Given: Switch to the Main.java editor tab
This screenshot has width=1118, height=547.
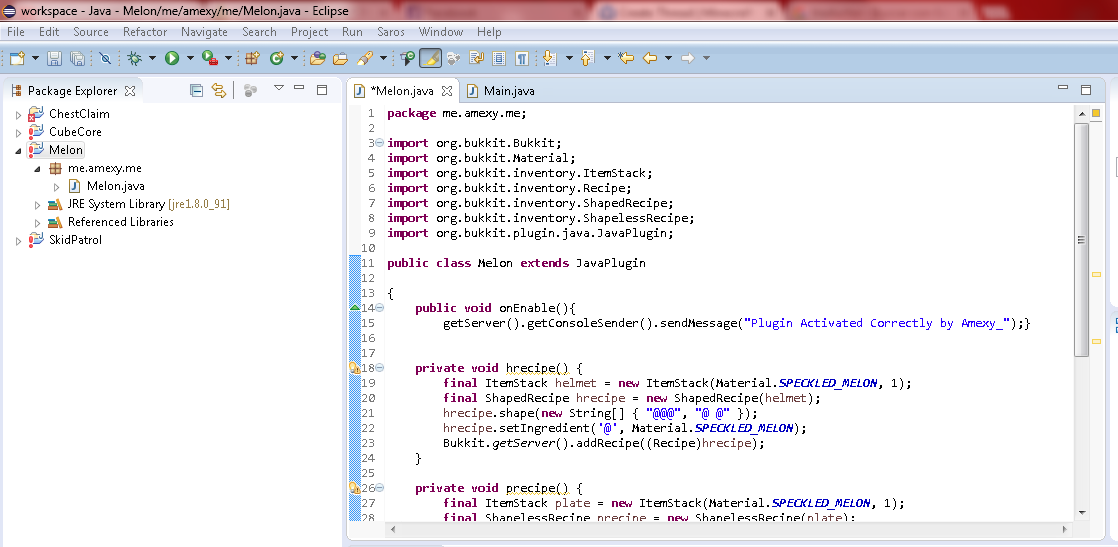Looking at the screenshot, I should click(x=508, y=91).
